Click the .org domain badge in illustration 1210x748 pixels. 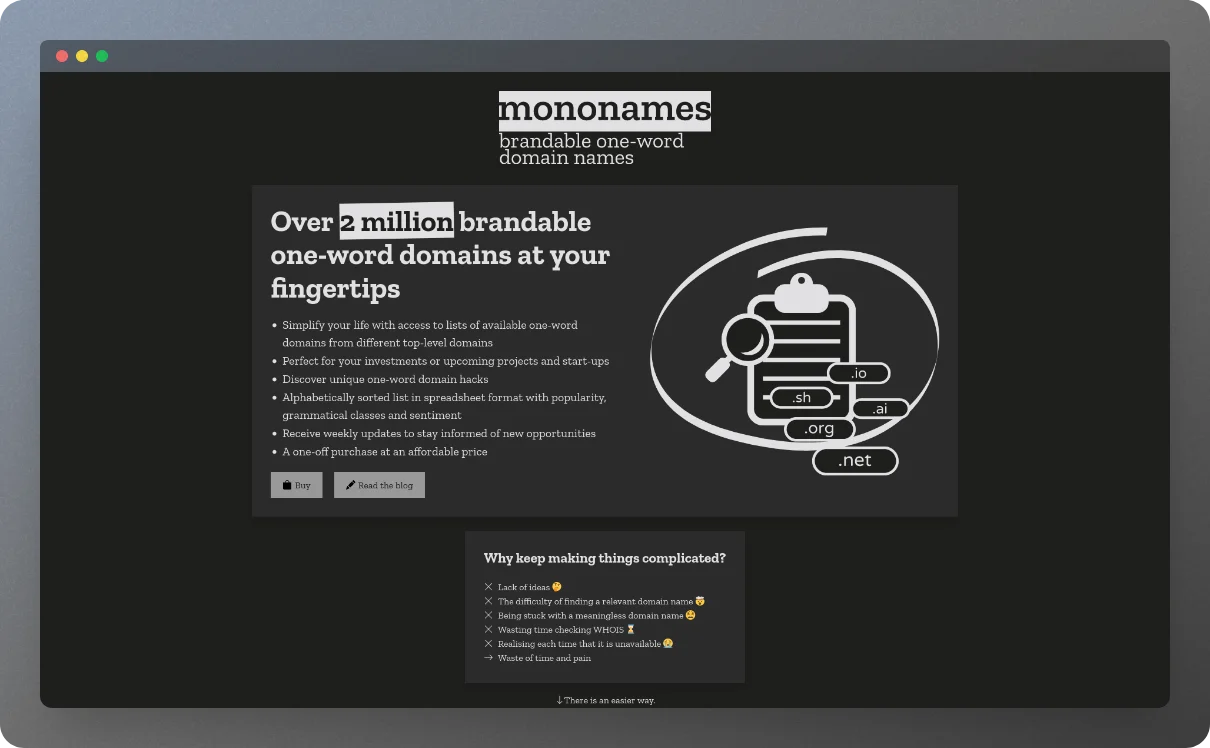point(819,429)
